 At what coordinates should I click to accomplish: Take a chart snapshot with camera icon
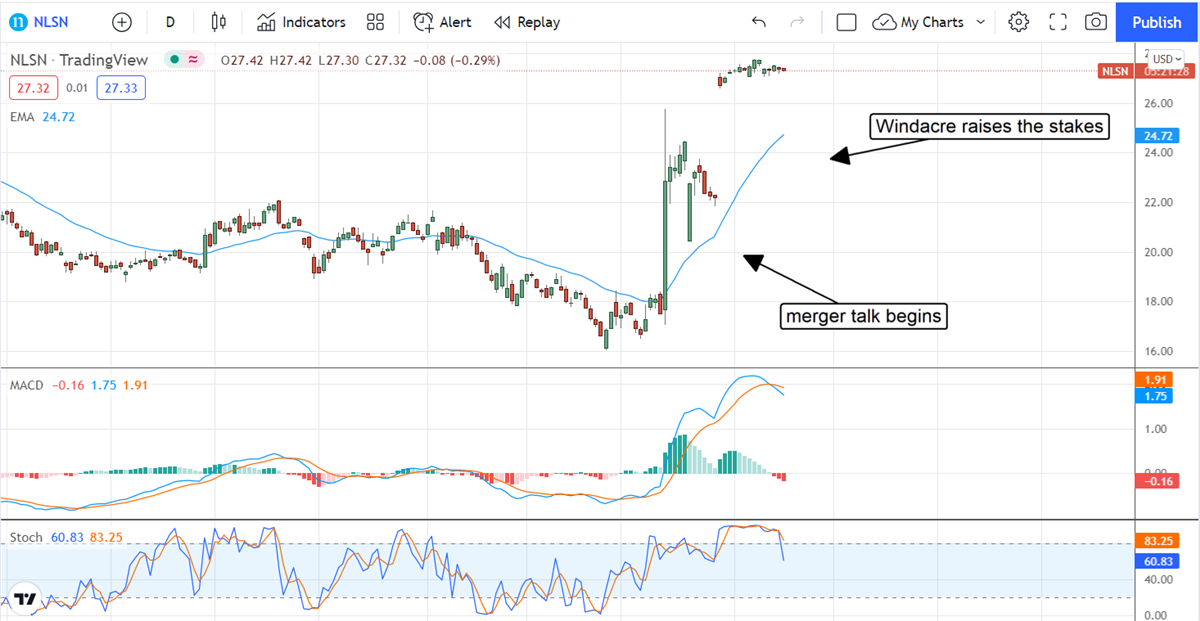[x=1096, y=22]
